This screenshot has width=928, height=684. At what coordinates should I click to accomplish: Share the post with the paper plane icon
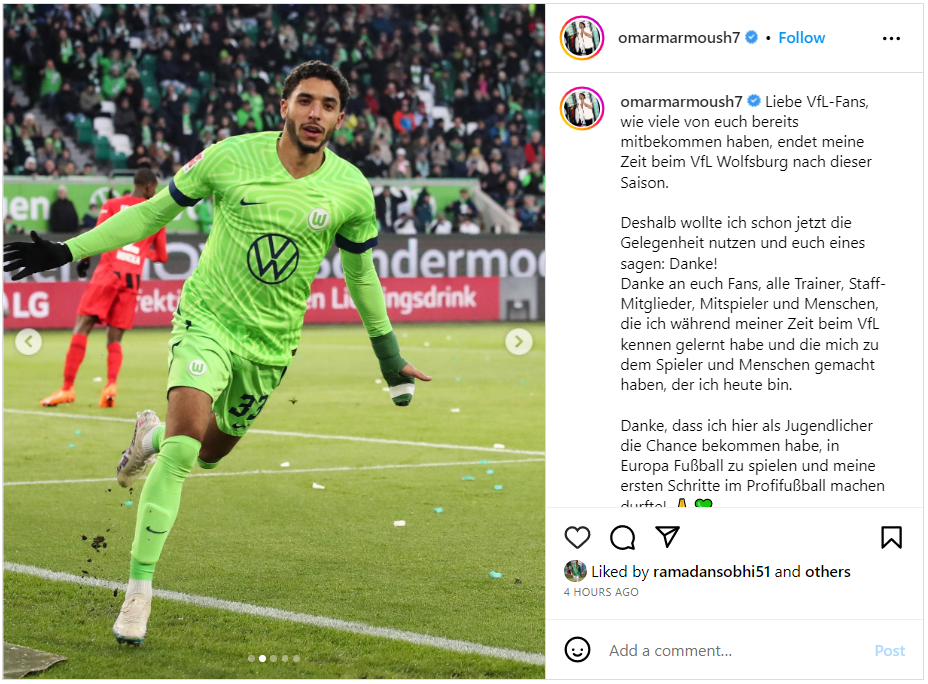668,537
